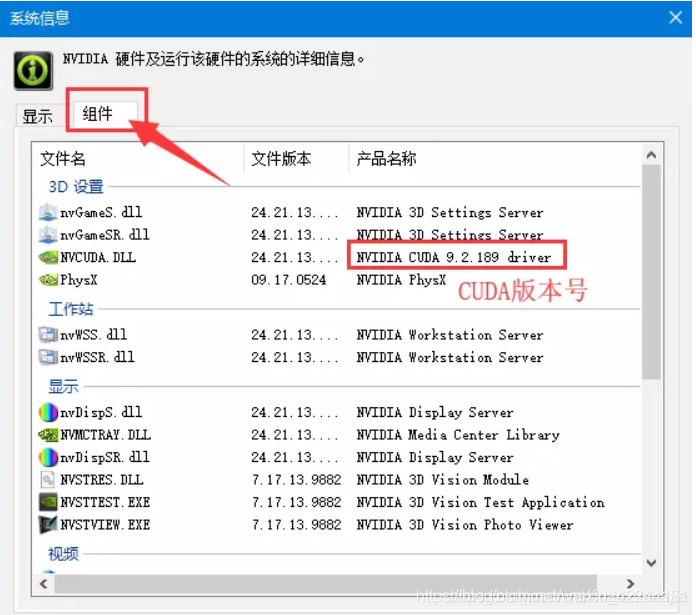Select the NVSTRES.DLL file name
Viewport: 696px width, 615px height.
point(102,479)
